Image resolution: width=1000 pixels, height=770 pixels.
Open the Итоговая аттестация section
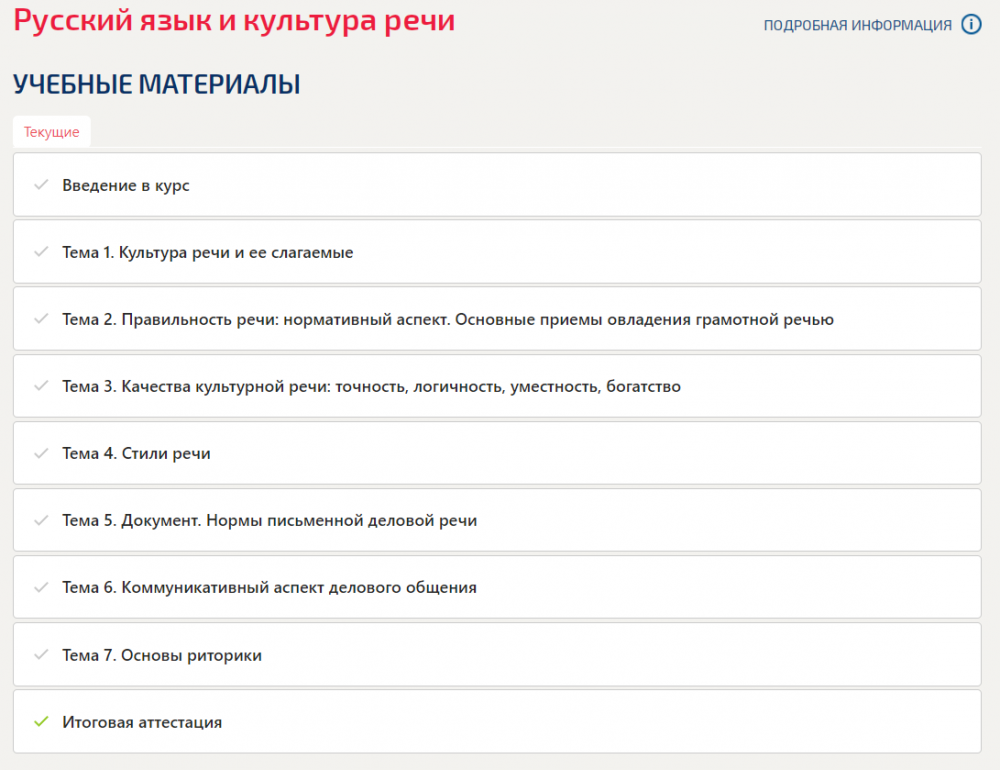click(x=497, y=722)
